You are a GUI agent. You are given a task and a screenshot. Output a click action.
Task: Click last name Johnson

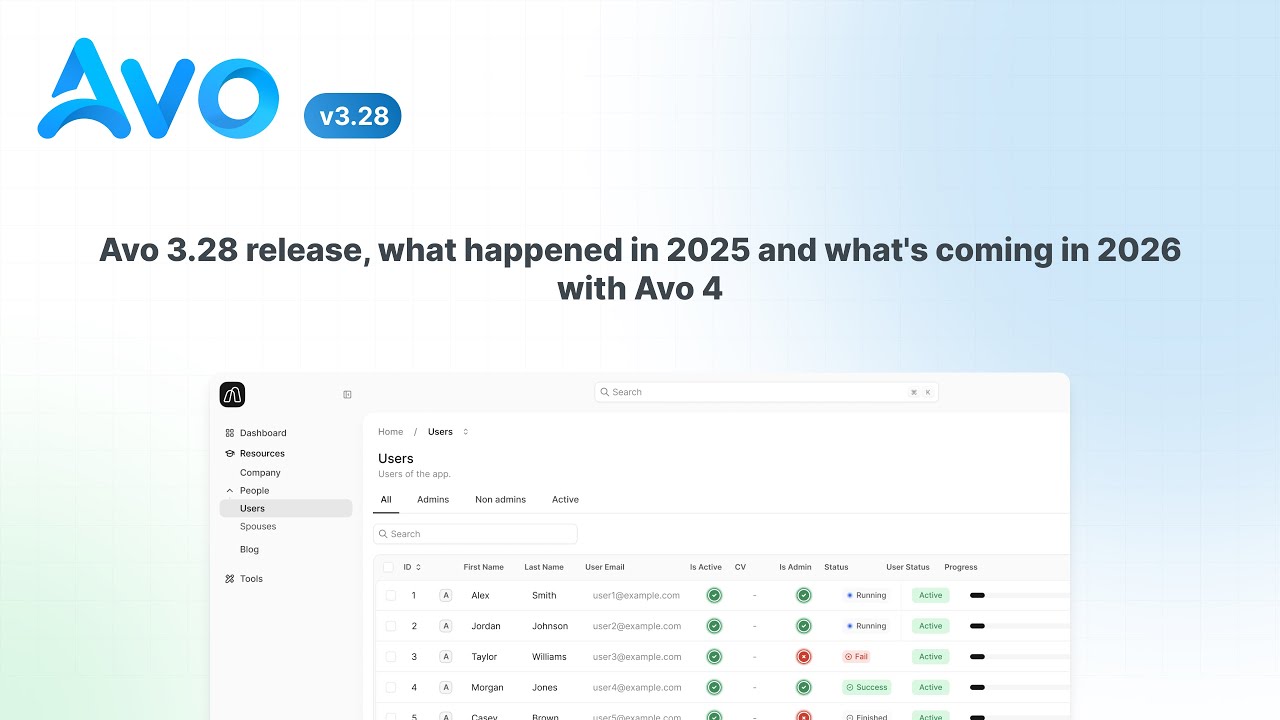[x=550, y=626]
